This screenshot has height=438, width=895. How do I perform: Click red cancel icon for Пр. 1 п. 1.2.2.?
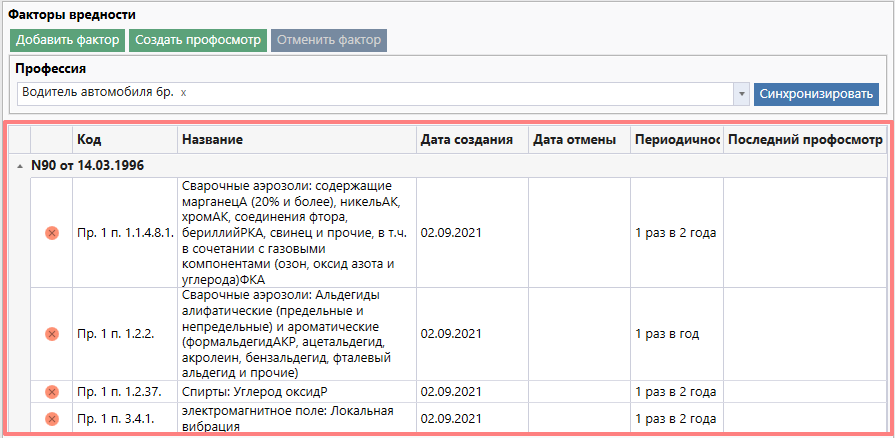click(x=52, y=333)
